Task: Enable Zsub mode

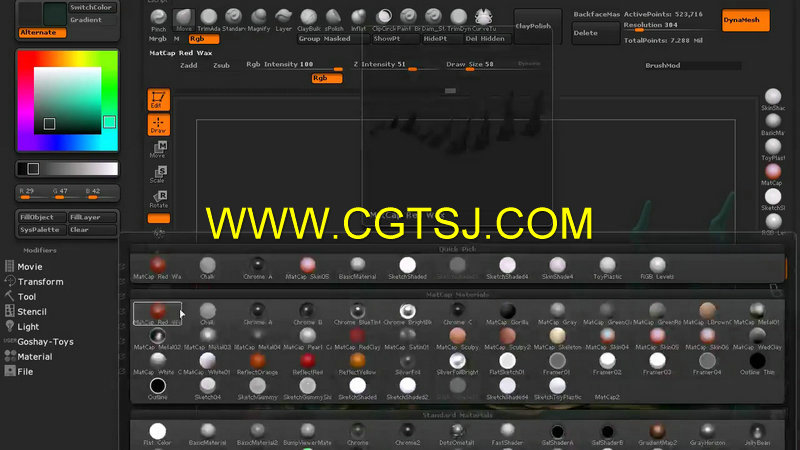Action: coord(221,65)
